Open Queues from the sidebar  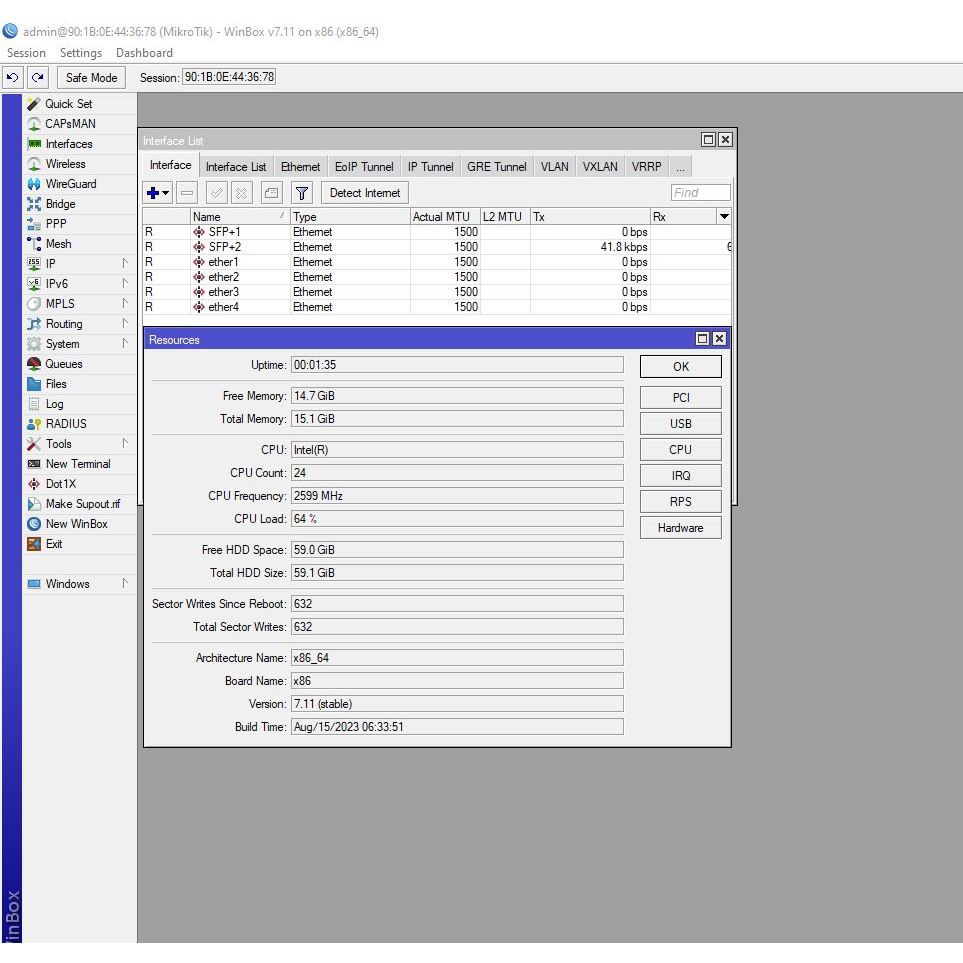[63, 364]
